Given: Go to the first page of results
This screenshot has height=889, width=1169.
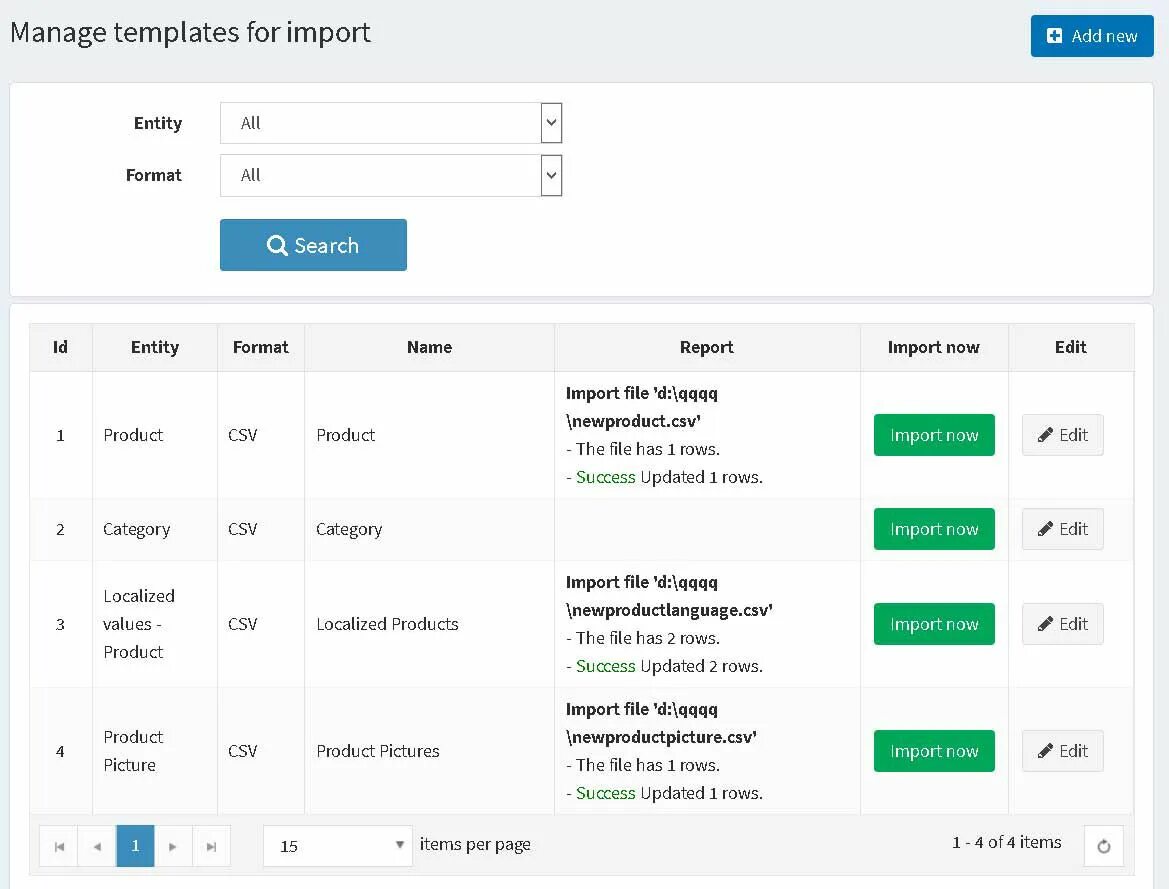Looking at the screenshot, I should (x=59, y=846).
